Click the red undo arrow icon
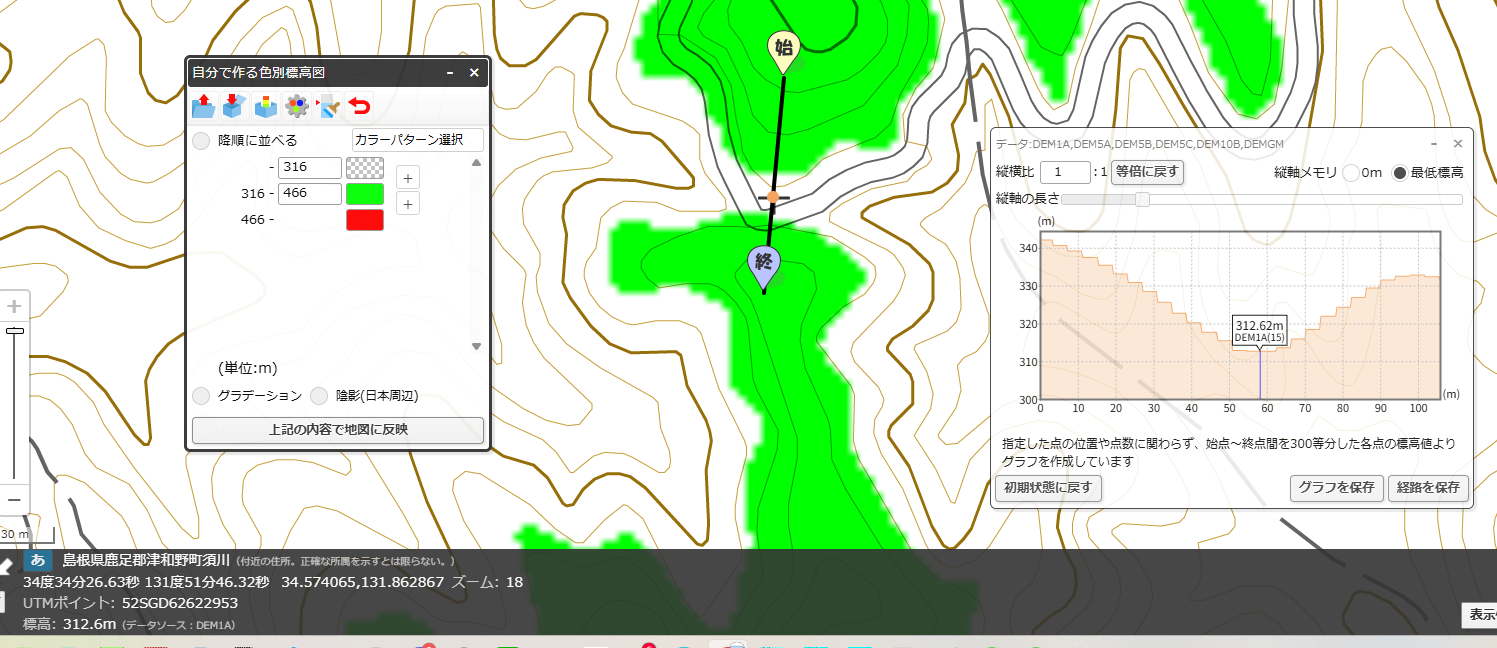Image resolution: width=1497 pixels, height=648 pixels. (x=360, y=105)
